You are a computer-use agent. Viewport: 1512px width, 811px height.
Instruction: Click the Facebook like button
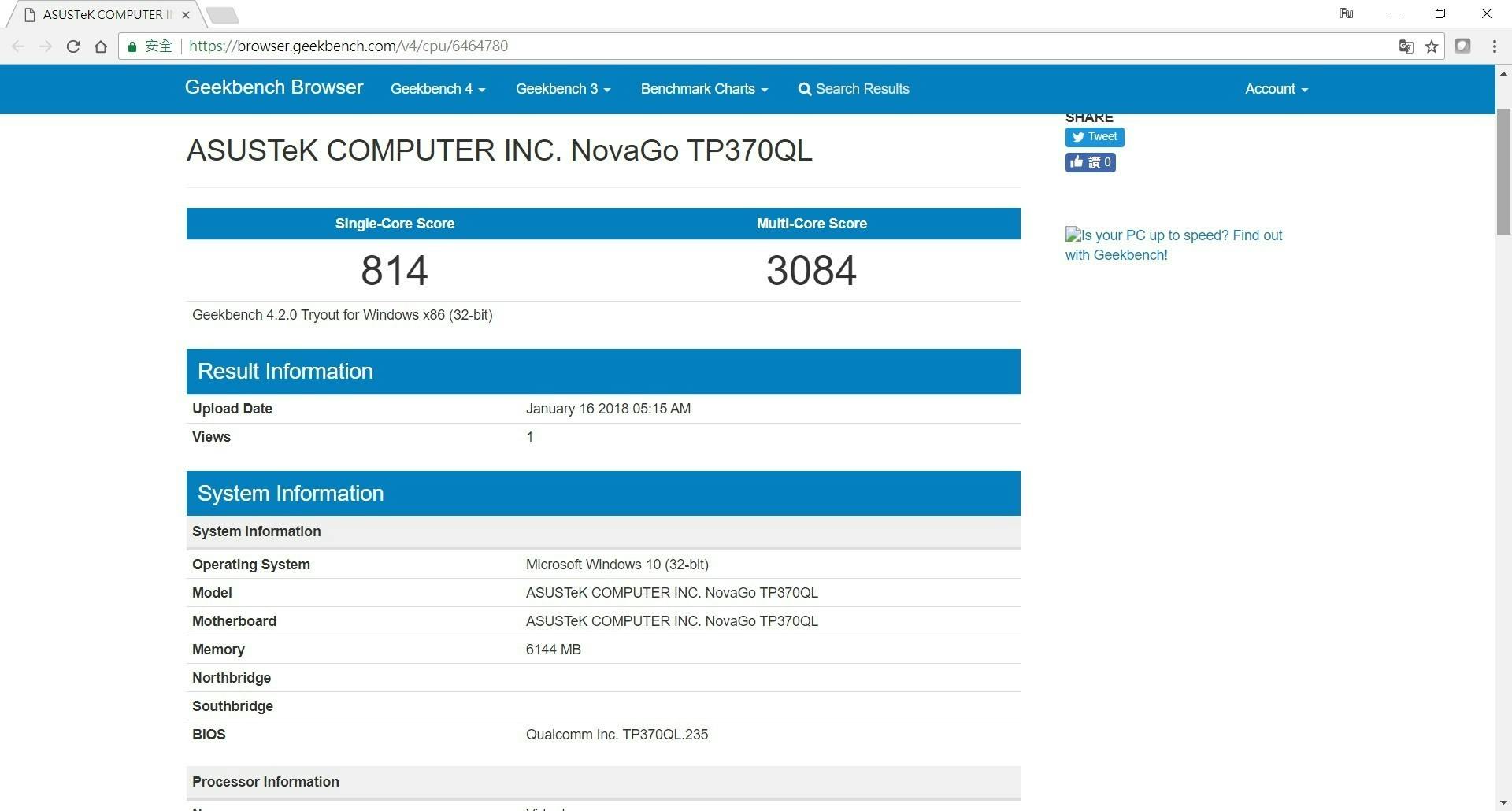[x=1090, y=162]
